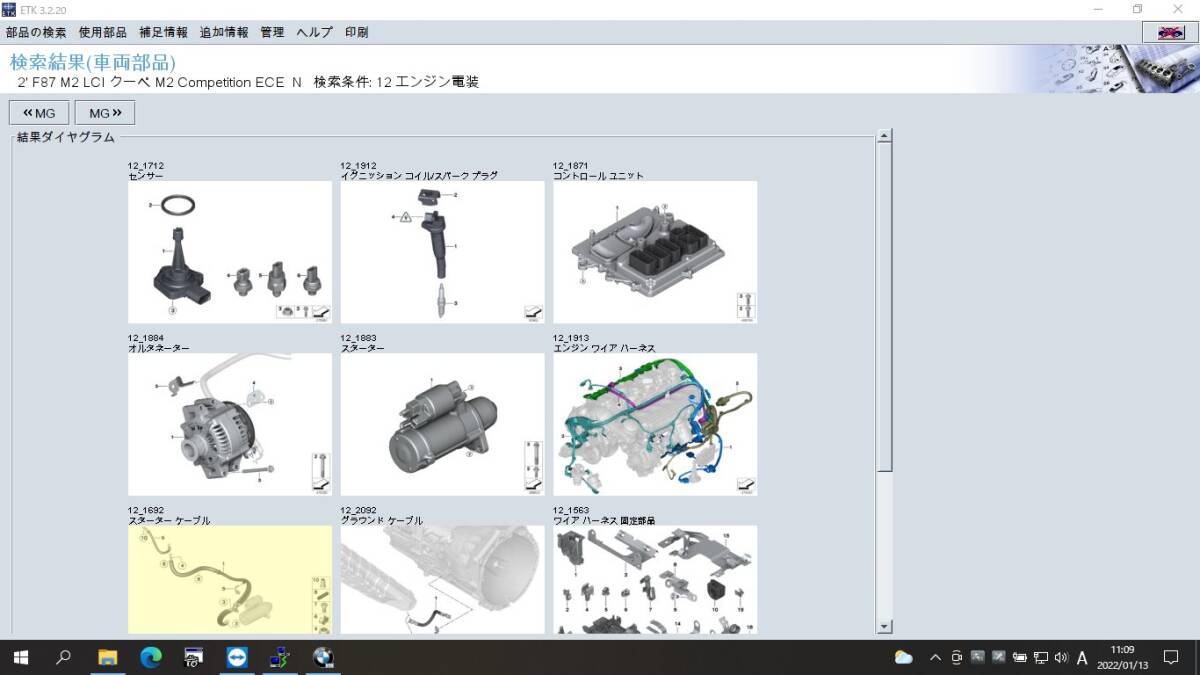
Task: Open the 印刷 menu
Action: [356, 32]
